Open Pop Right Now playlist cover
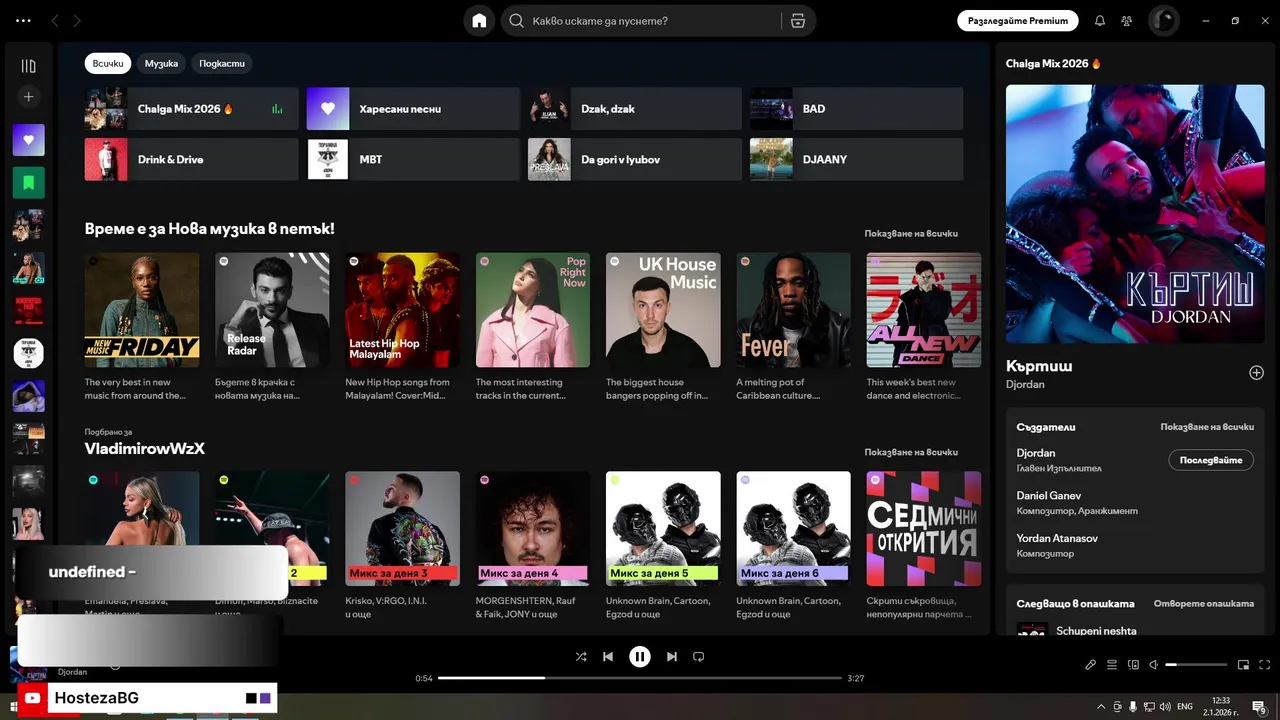 point(533,310)
